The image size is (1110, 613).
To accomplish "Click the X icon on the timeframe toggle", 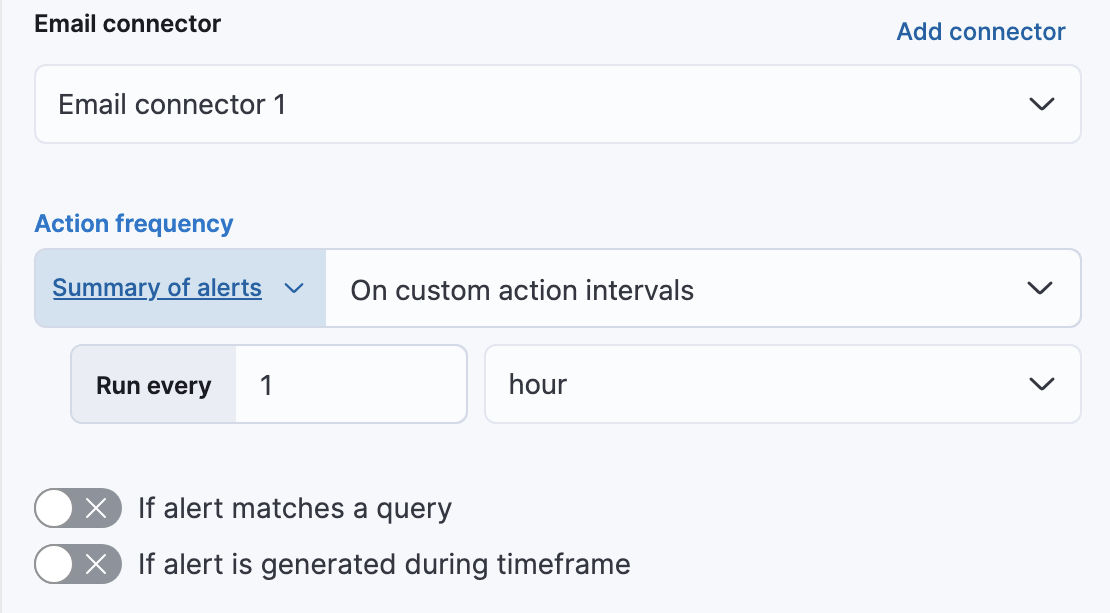I will tap(95, 564).
